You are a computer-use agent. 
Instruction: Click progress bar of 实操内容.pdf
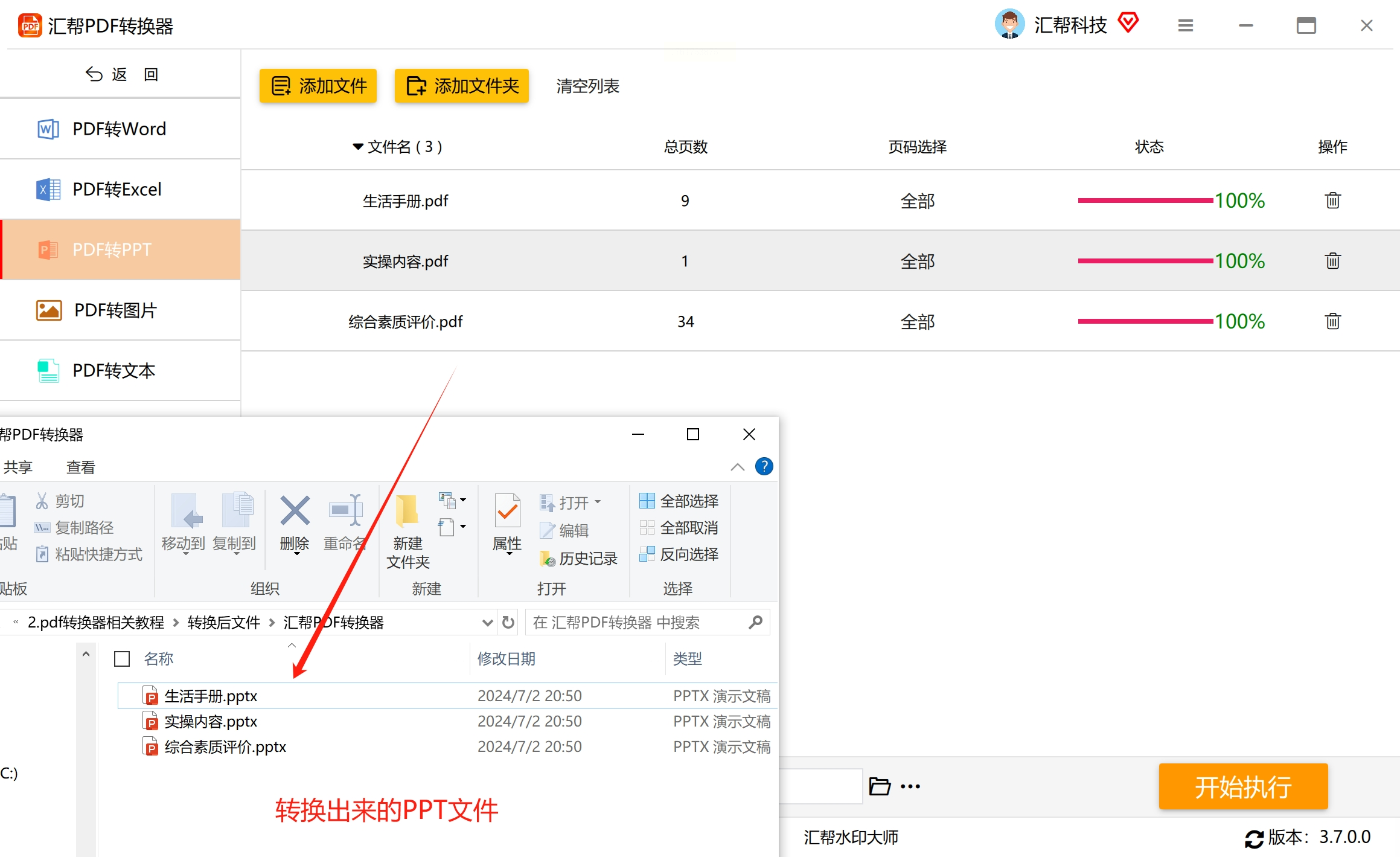click(1145, 261)
